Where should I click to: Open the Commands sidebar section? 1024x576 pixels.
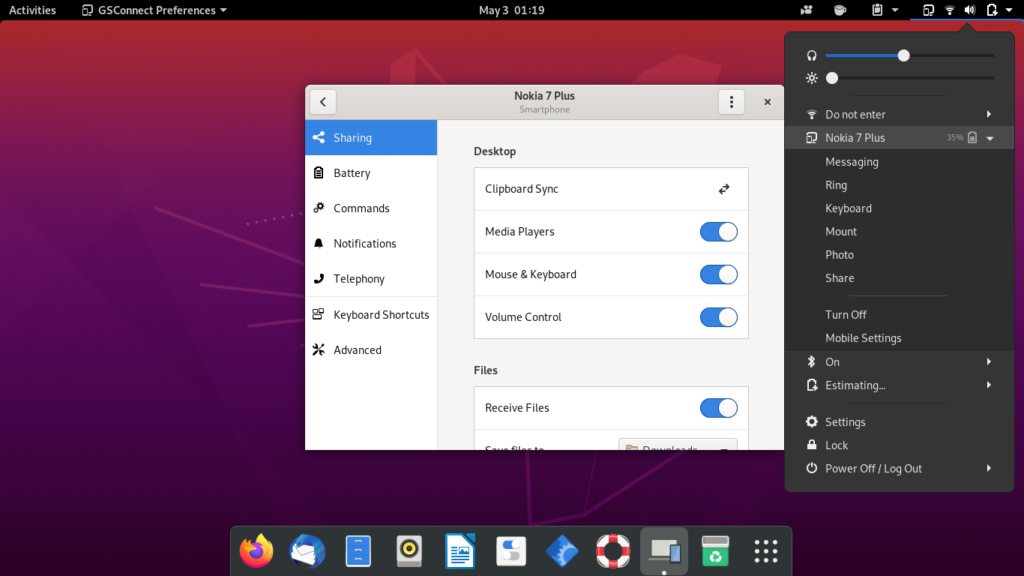click(x=371, y=208)
